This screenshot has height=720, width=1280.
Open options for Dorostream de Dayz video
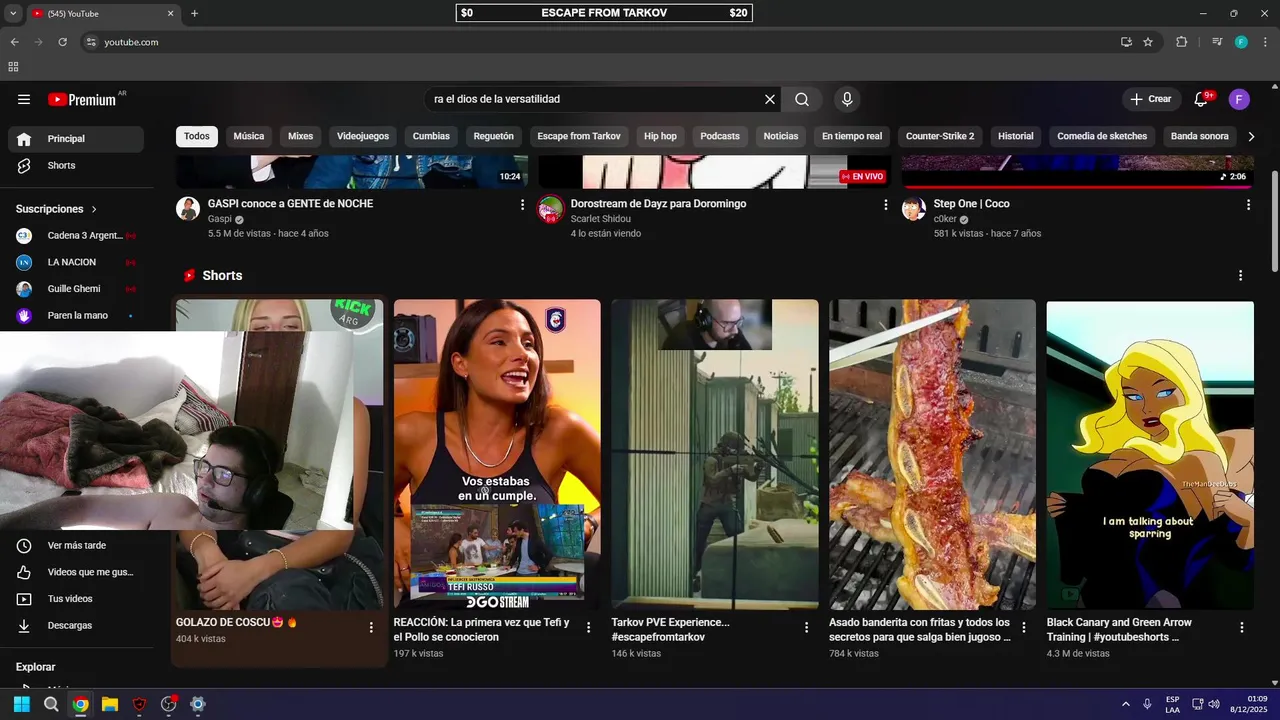(x=885, y=204)
